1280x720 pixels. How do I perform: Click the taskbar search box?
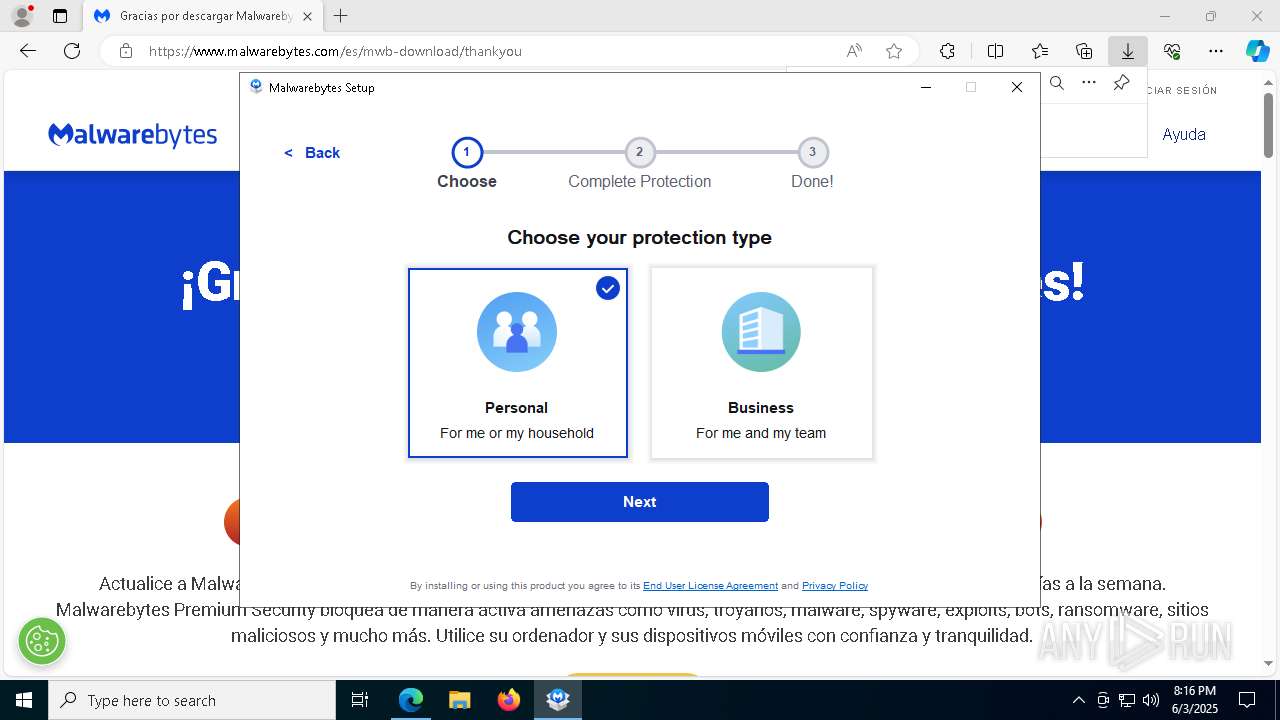pos(192,700)
